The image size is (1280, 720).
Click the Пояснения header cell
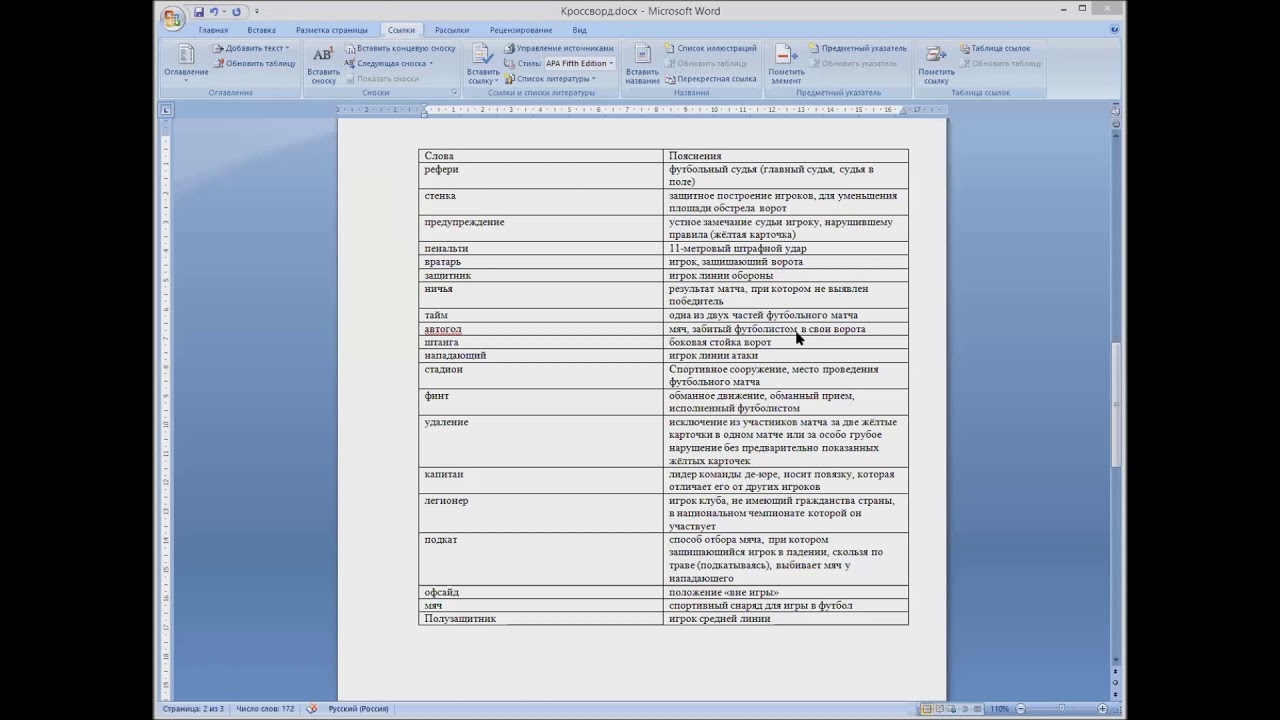786,156
